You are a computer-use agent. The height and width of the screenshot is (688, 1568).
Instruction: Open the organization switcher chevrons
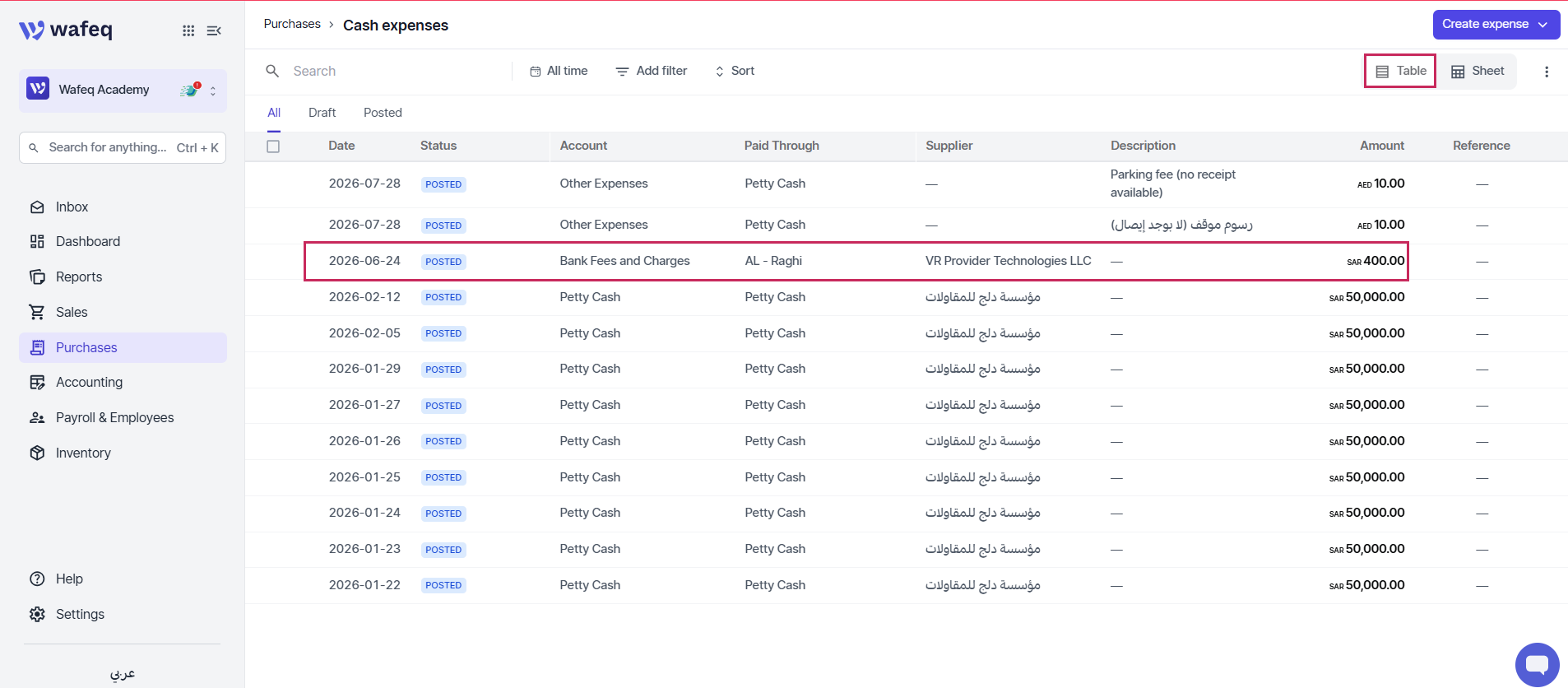coord(213,91)
